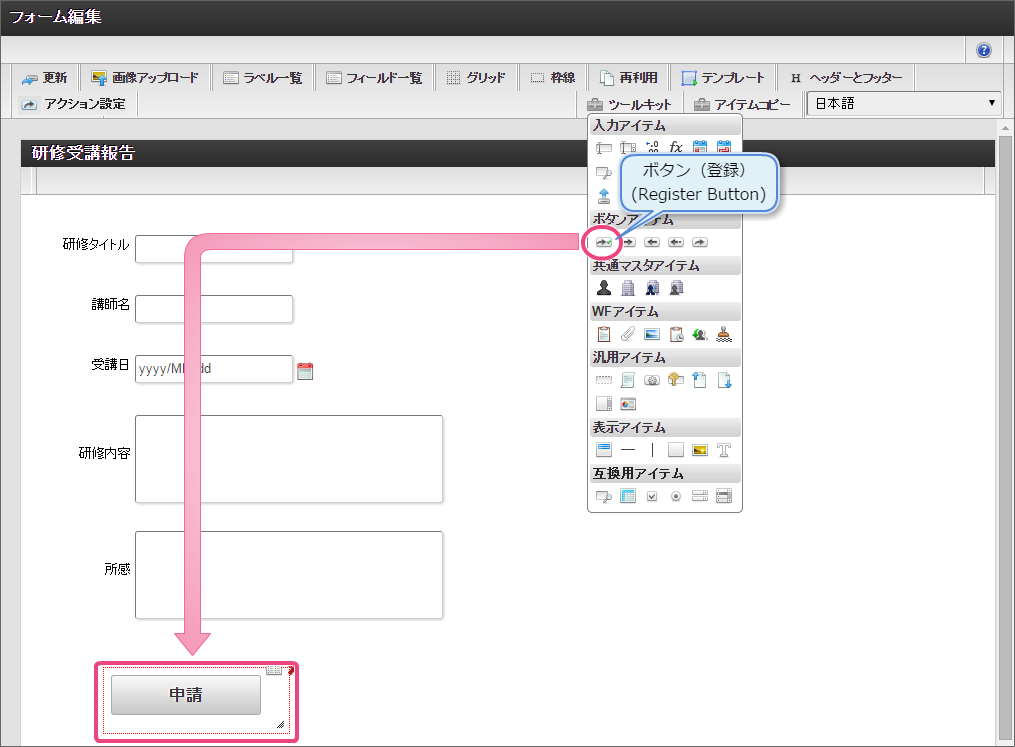The height and width of the screenshot is (747, 1015).
Task: Select the register button item with green check
Action: tap(604, 242)
